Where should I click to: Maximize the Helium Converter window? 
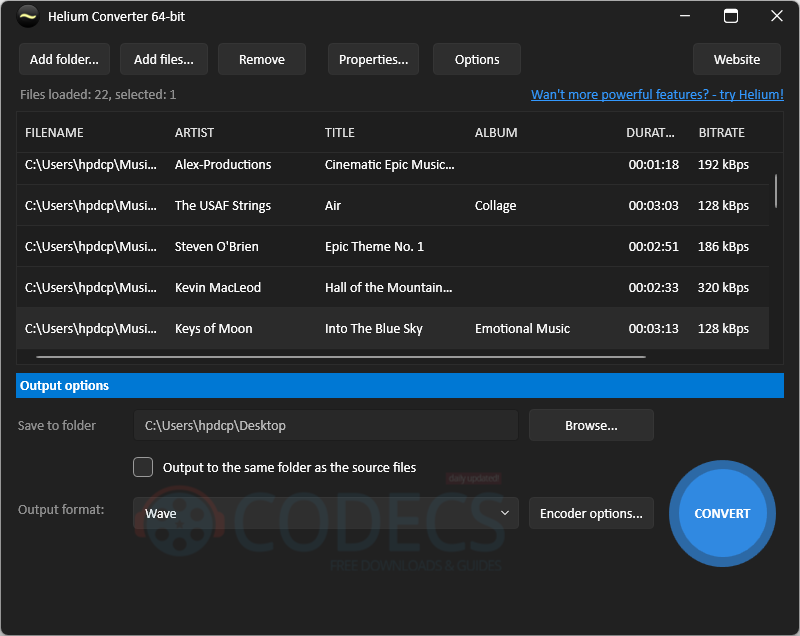point(731,16)
